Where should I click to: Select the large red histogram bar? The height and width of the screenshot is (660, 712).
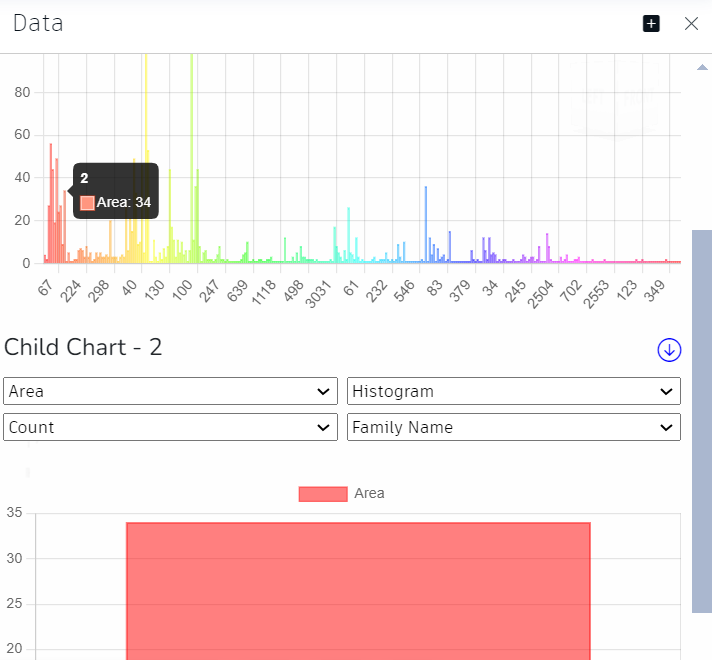pyautogui.click(x=358, y=590)
